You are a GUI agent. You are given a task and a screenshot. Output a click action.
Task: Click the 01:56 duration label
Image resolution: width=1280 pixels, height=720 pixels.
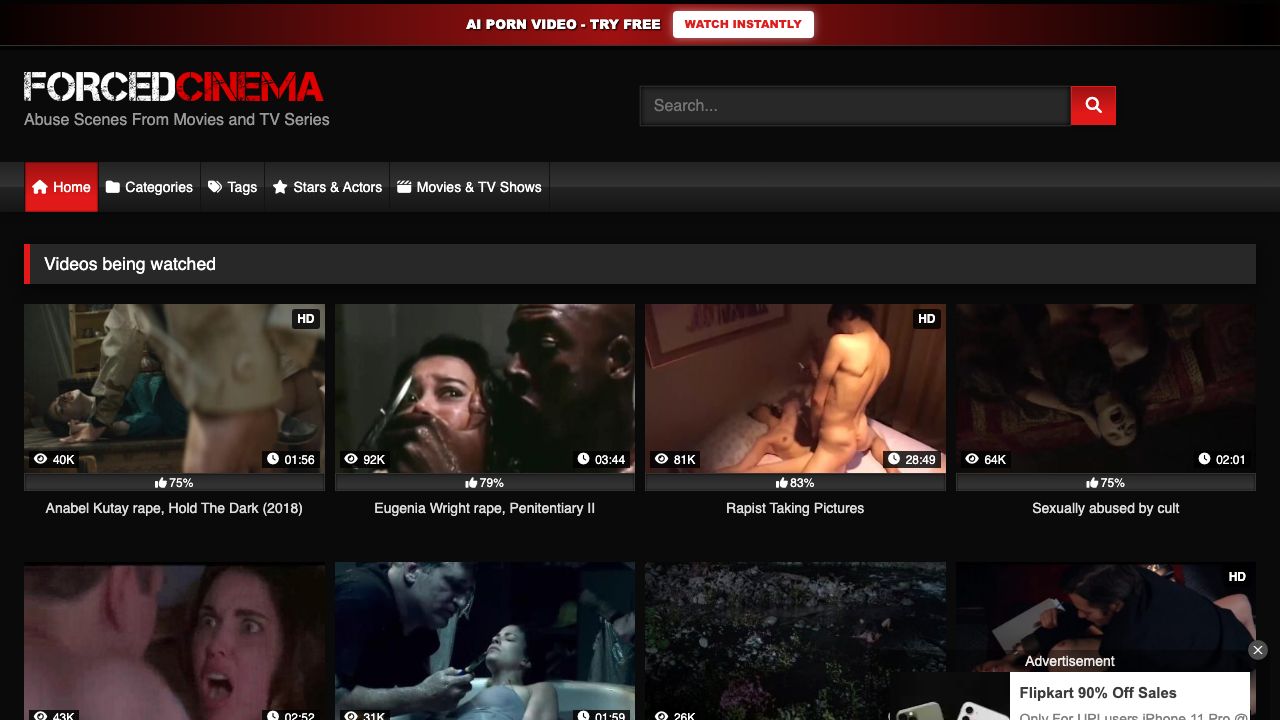coord(291,460)
